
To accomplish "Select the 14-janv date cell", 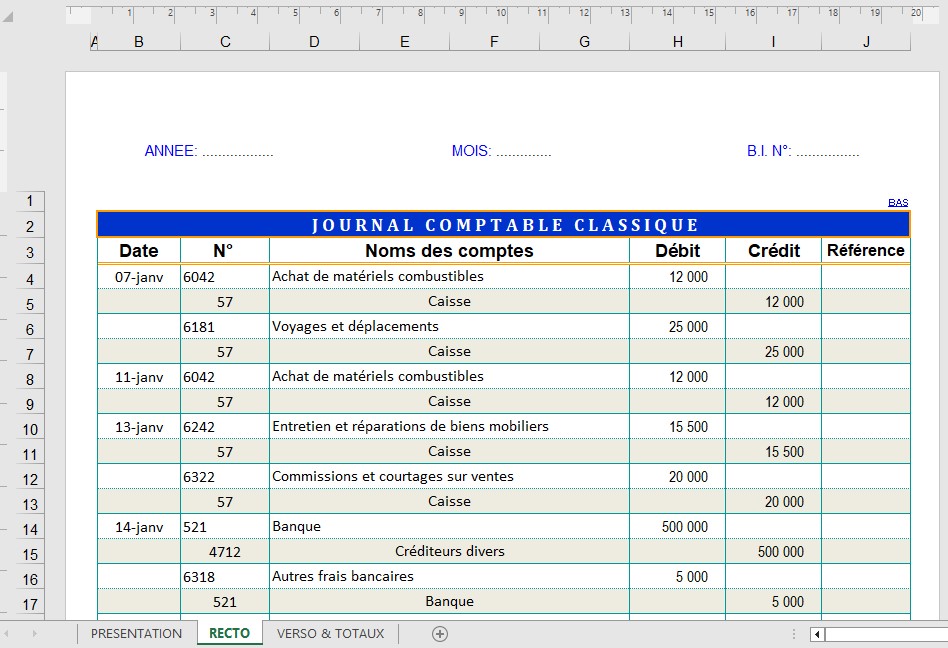I will point(139,526).
